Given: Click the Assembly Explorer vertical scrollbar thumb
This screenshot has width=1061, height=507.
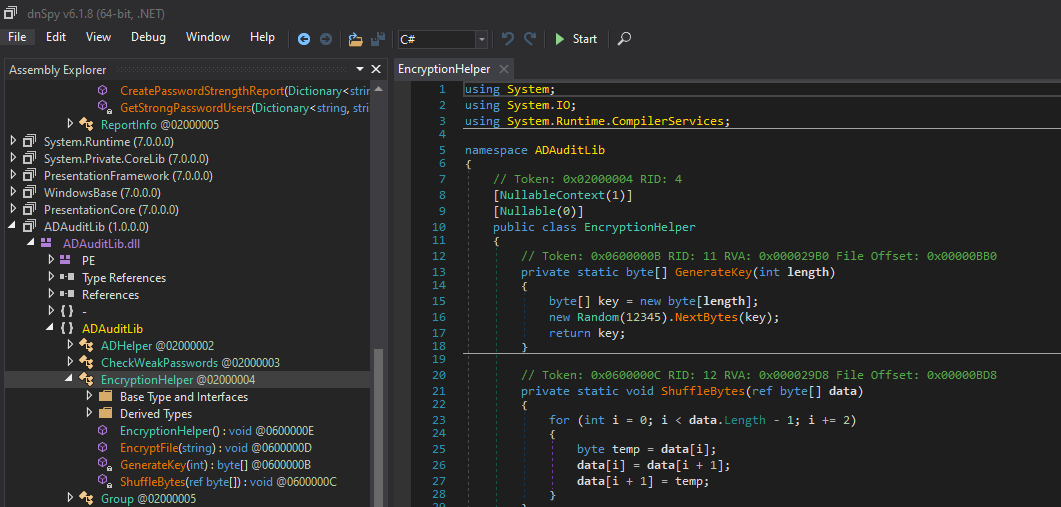Looking at the screenshot, I should point(378,427).
